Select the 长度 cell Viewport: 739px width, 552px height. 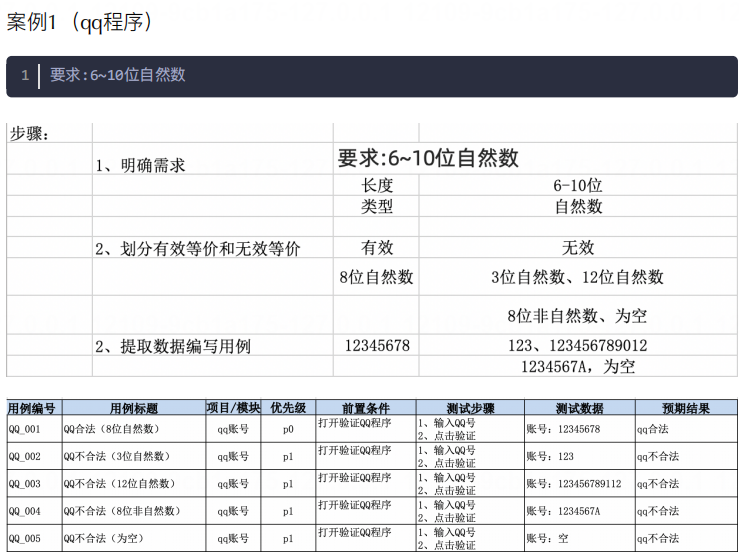(x=377, y=185)
